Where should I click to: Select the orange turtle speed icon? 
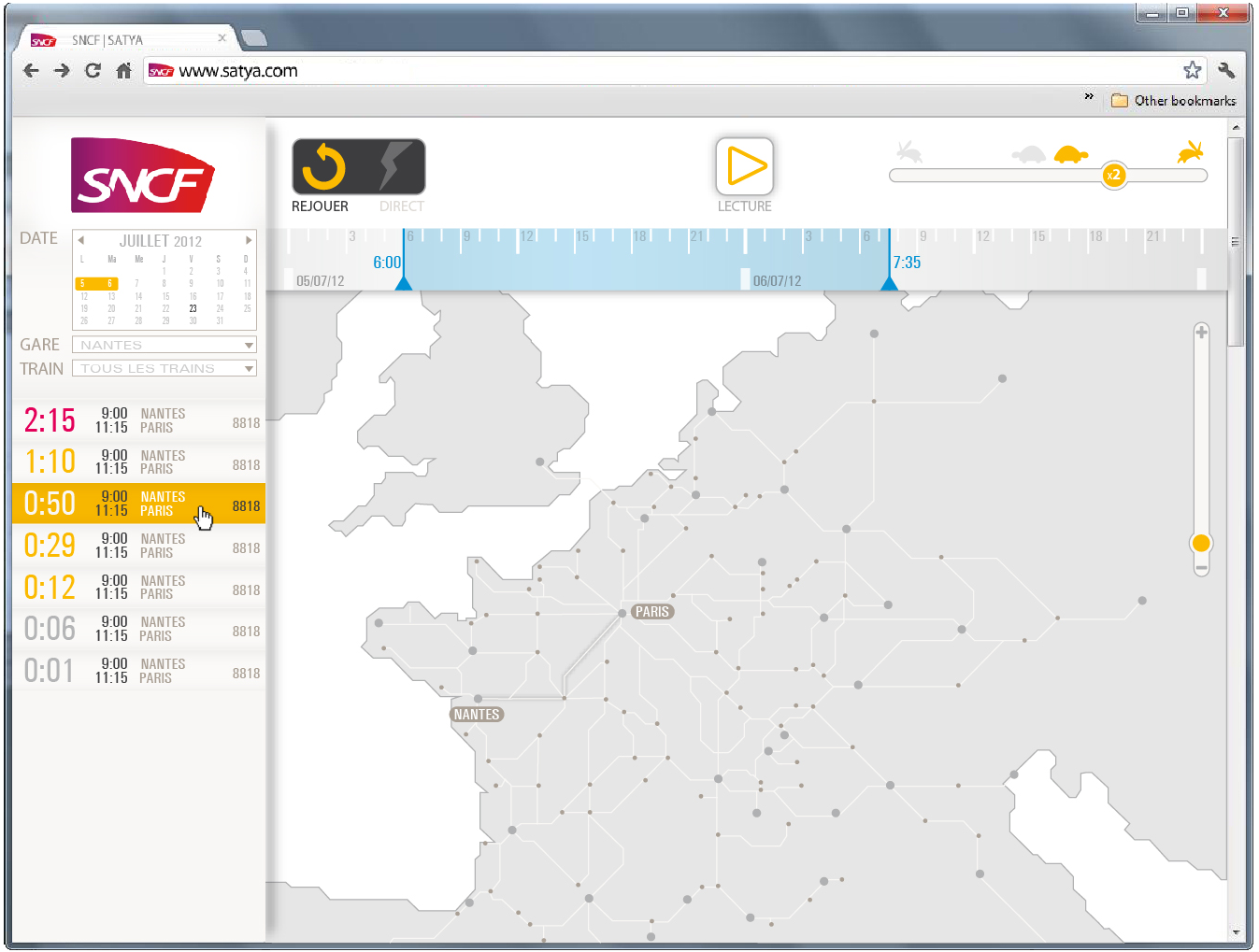pyautogui.click(x=1071, y=154)
